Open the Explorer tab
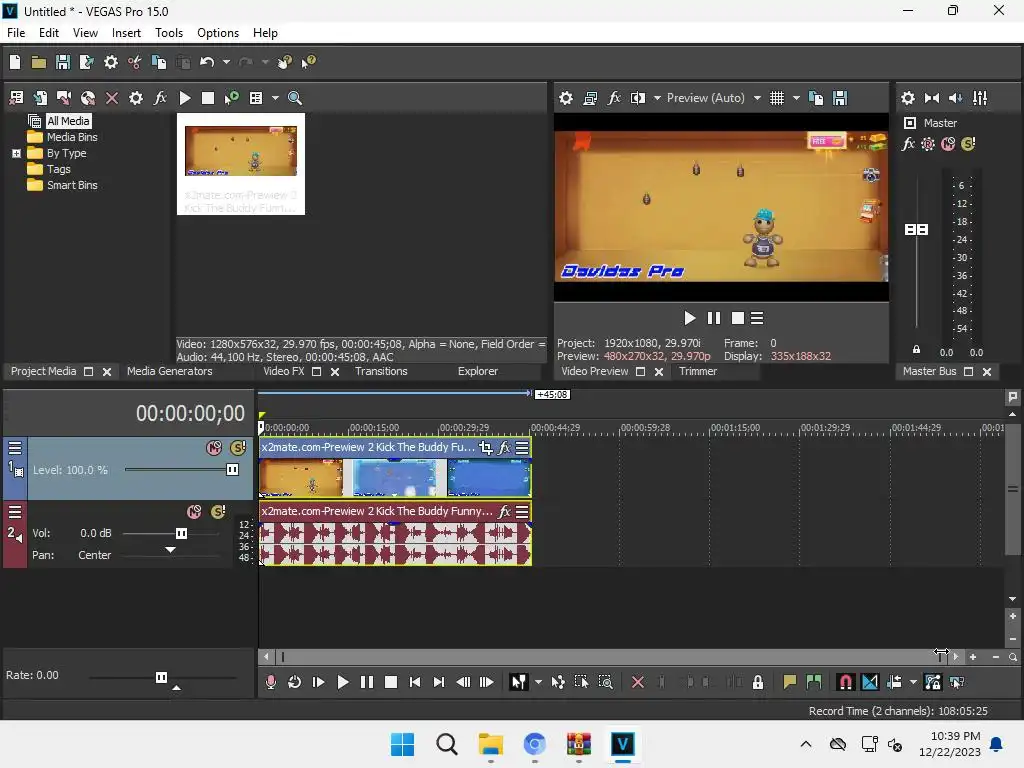The image size is (1024, 768). coord(478,372)
